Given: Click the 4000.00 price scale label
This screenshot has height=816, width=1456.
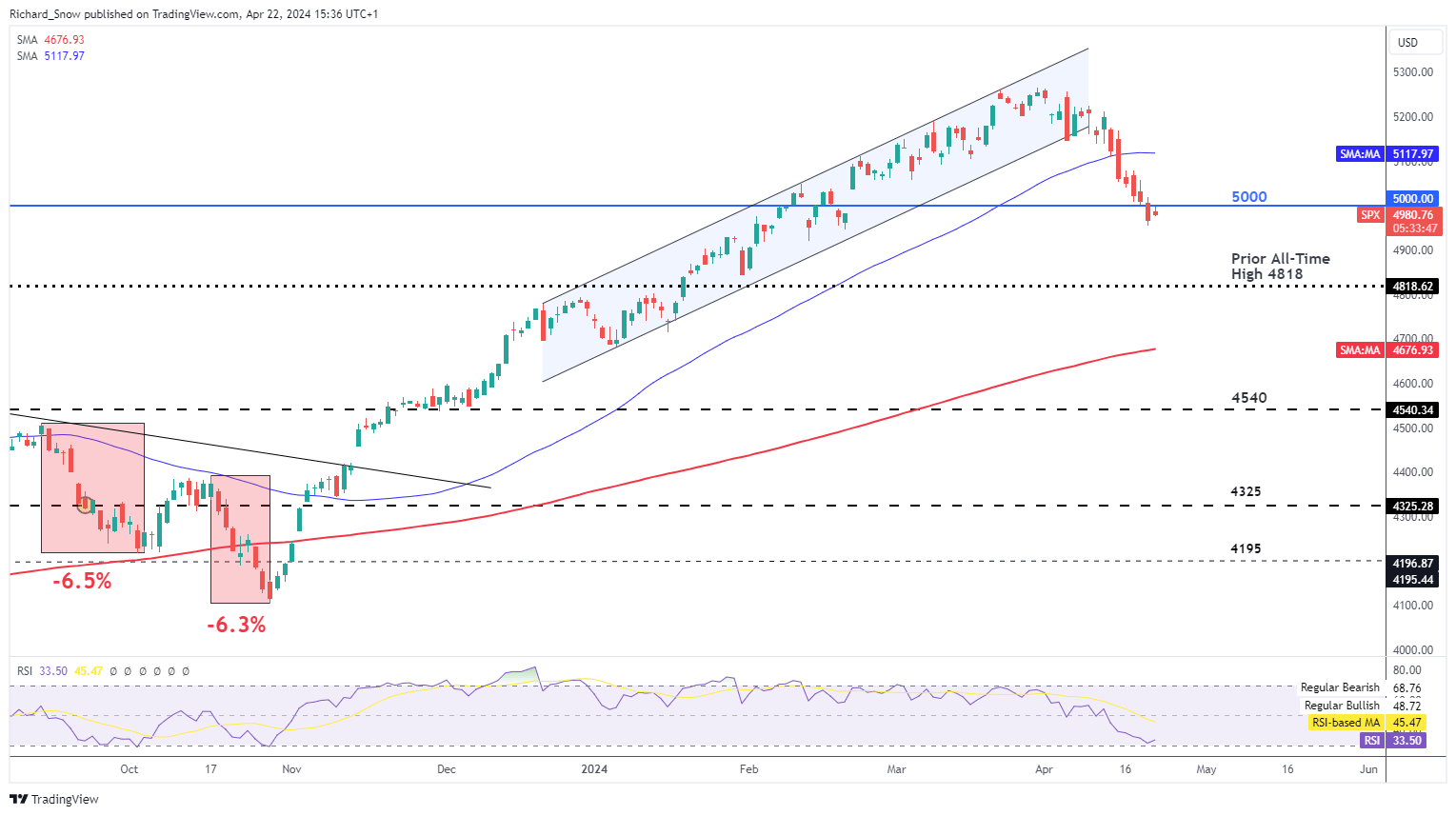Looking at the screenshot, I should click(1413, 650).
